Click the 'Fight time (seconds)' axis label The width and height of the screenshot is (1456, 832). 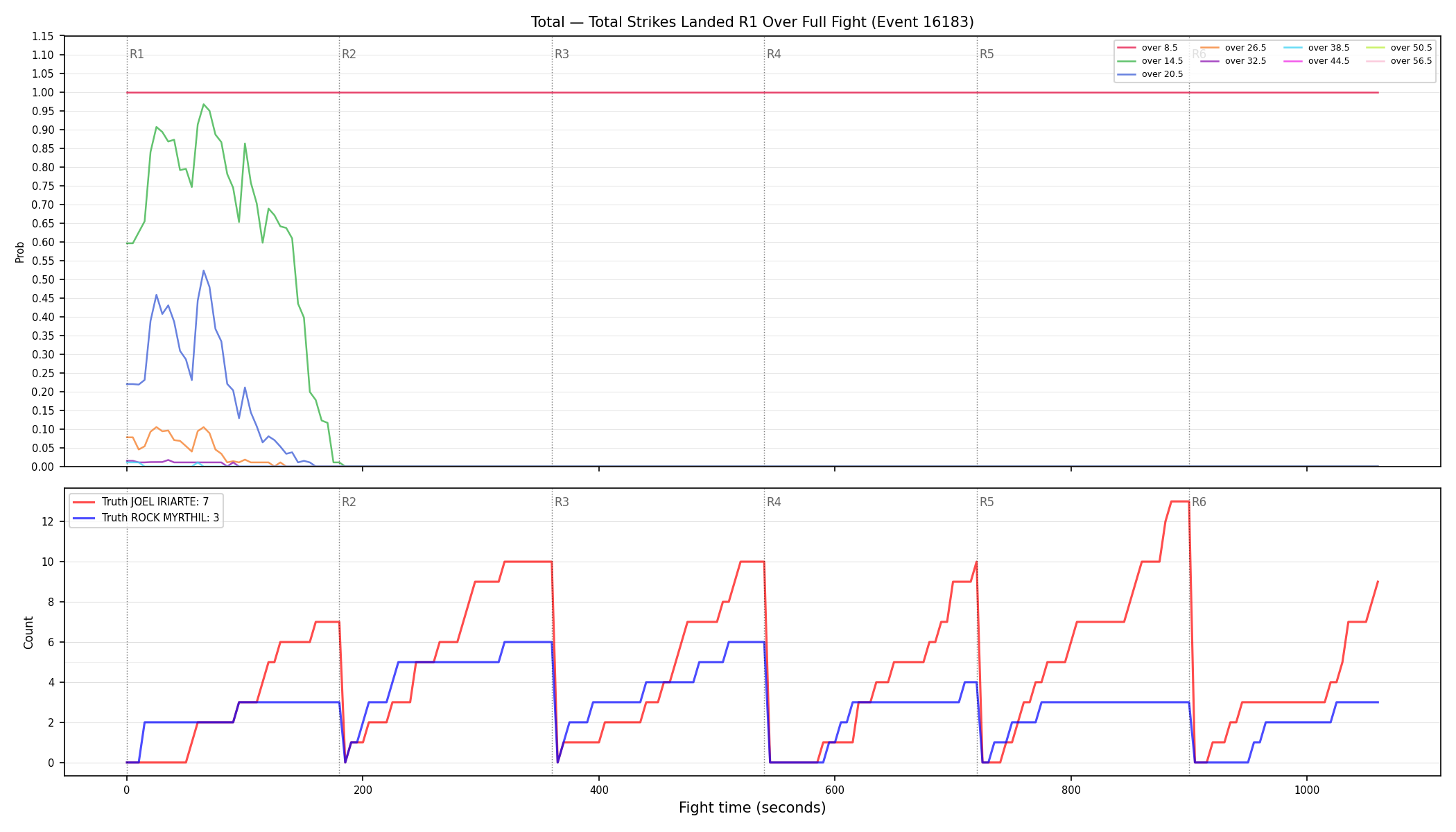click(752, 808)
